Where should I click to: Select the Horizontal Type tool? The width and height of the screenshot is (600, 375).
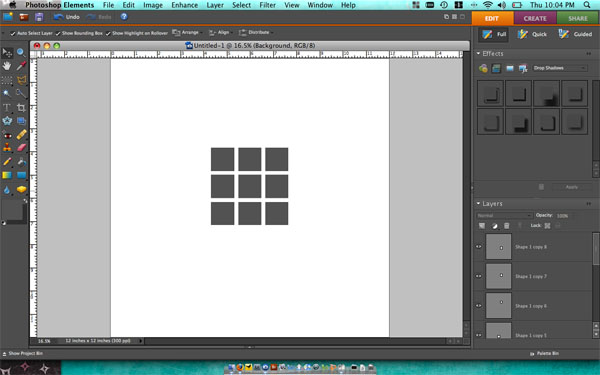pyautogui.click(x=7, y=108)
